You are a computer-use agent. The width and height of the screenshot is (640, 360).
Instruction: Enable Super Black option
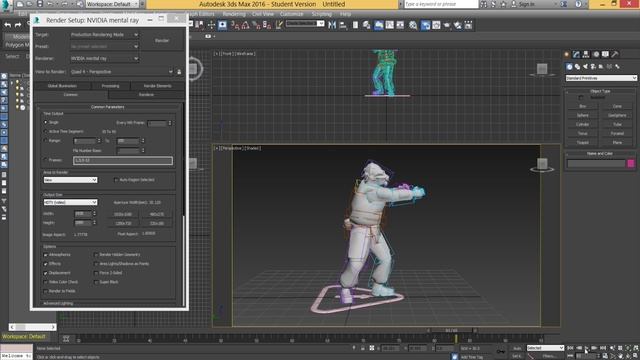(96, 282)
